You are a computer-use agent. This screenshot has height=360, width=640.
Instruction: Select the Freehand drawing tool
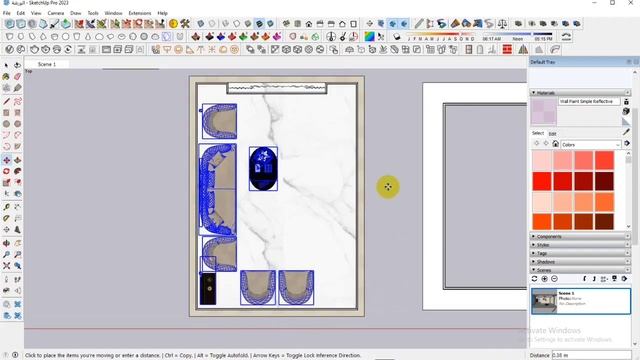pyautogui.click(x=17, y=101)
